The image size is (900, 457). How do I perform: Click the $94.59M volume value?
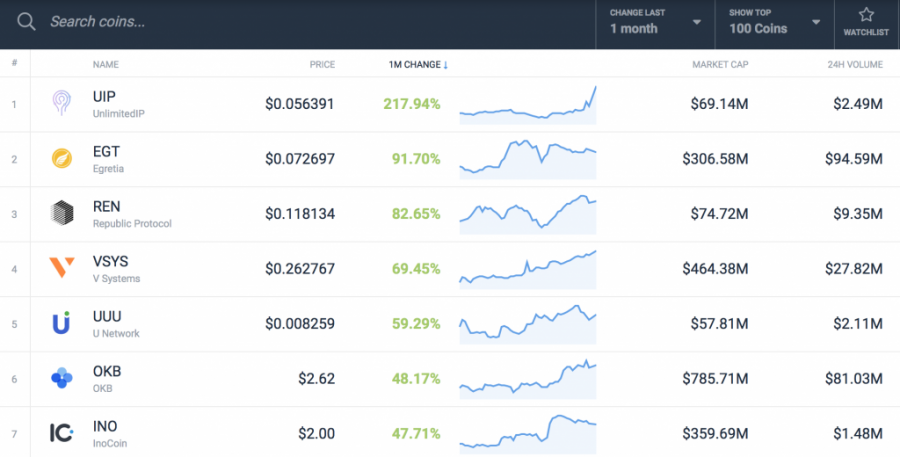854,158
